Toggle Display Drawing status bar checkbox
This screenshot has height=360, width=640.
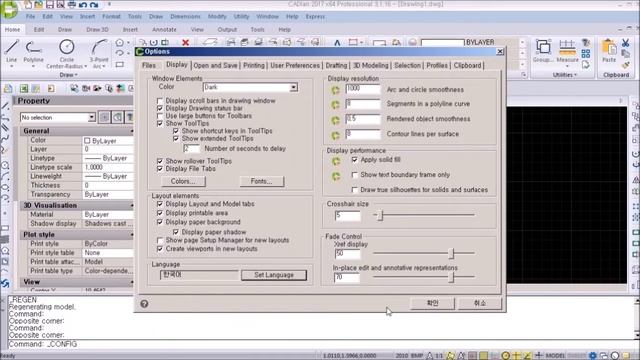pyautogui.click(x=160, y=109)
